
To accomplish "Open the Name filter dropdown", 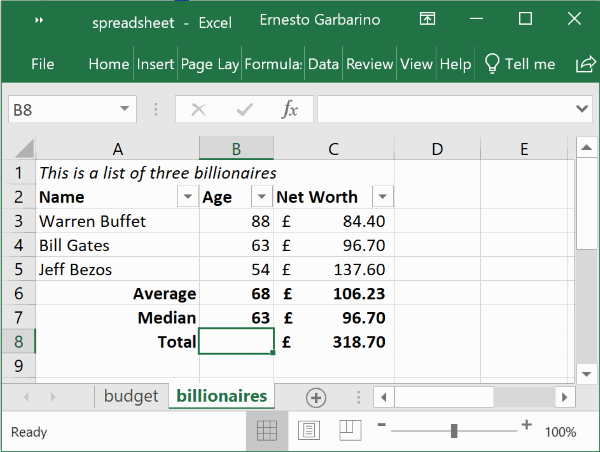I will [188, 197].
